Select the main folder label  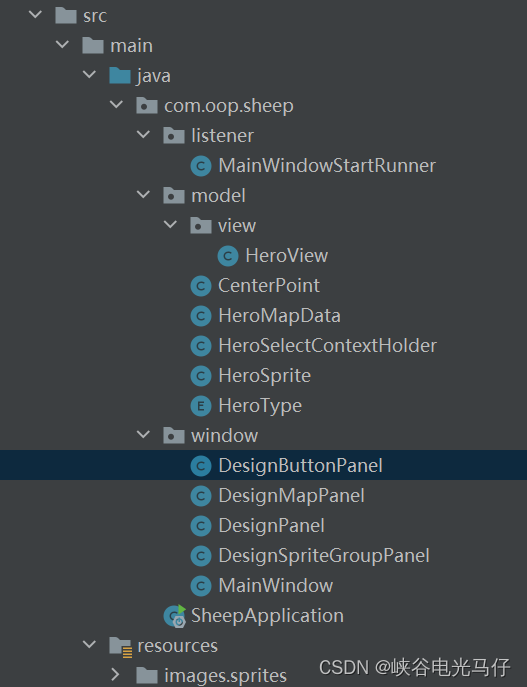click(131, 46)
